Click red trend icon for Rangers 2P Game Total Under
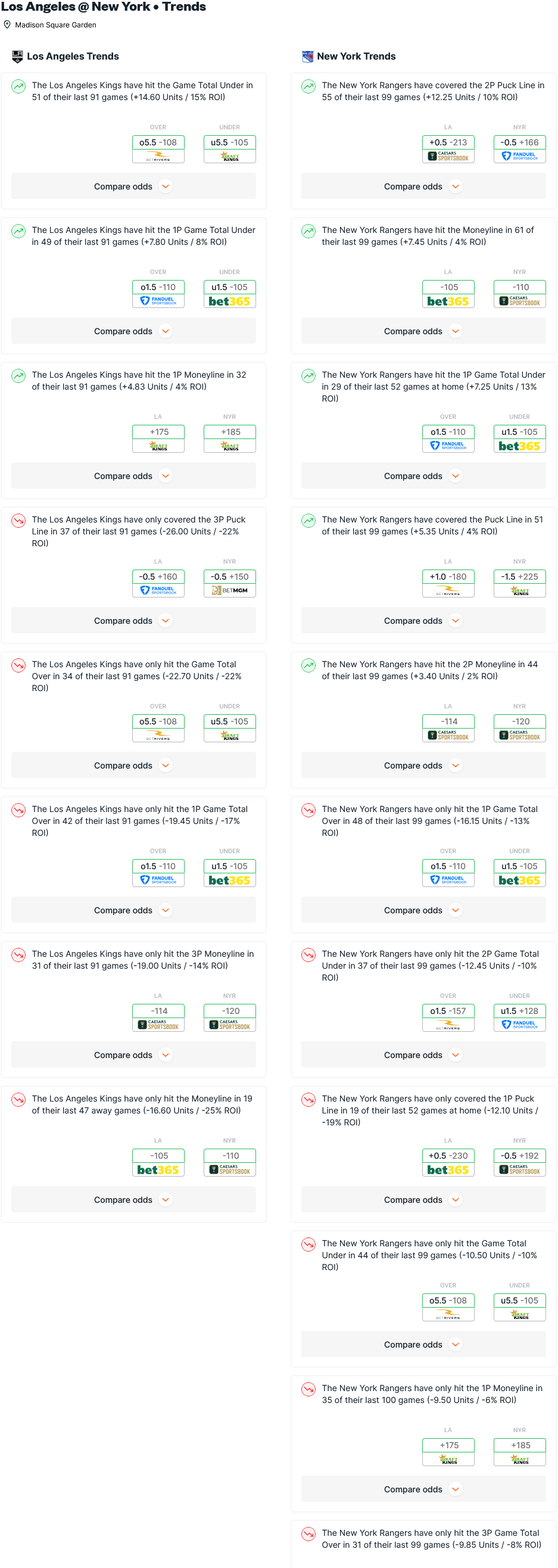The height and width of the screenshot is (1568, 558). tap(308, 954)
